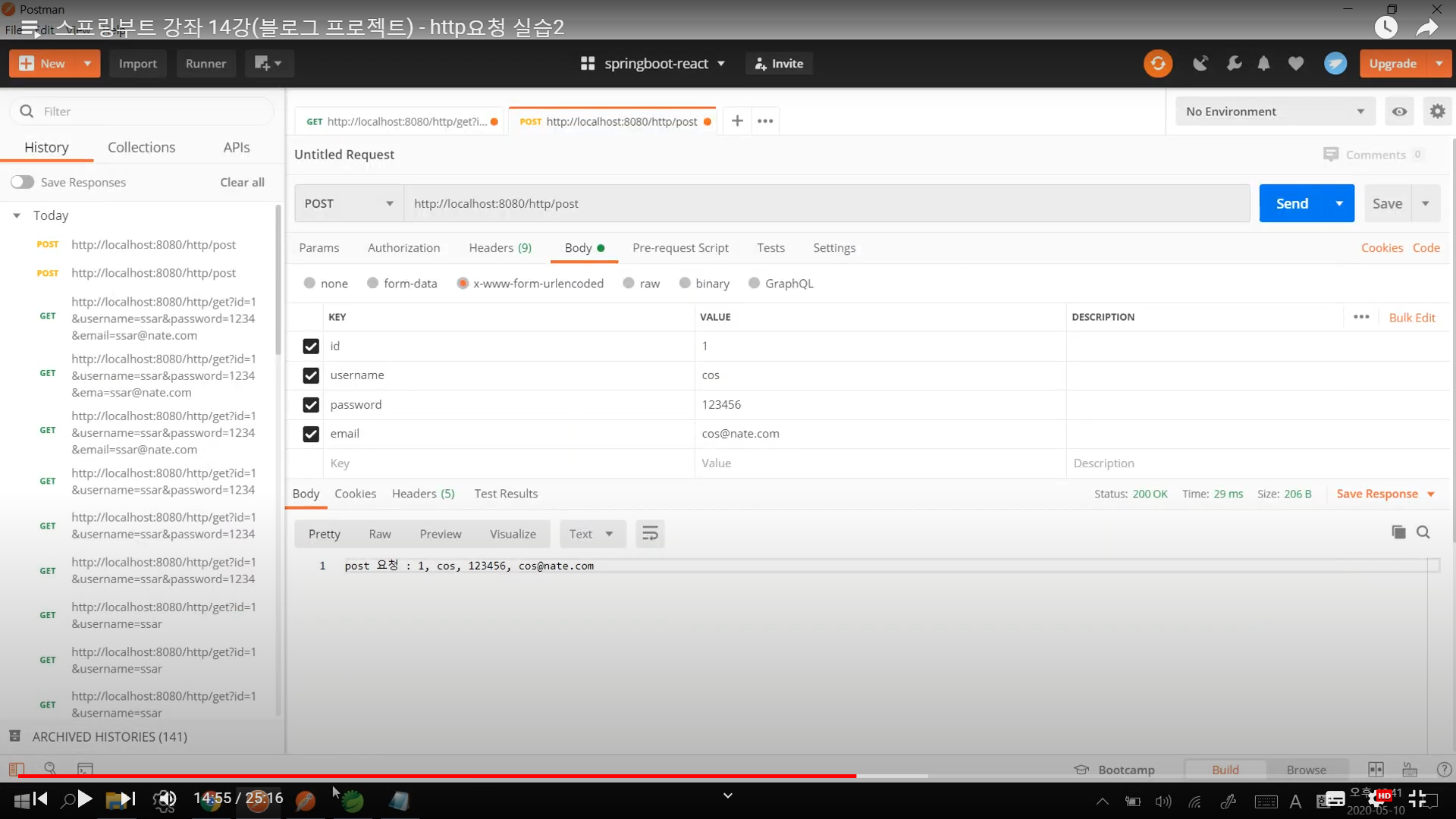The width and height of the screenshot is (1456, 819).
Task: Open notifications bell icon
Action: point(1263,64)
